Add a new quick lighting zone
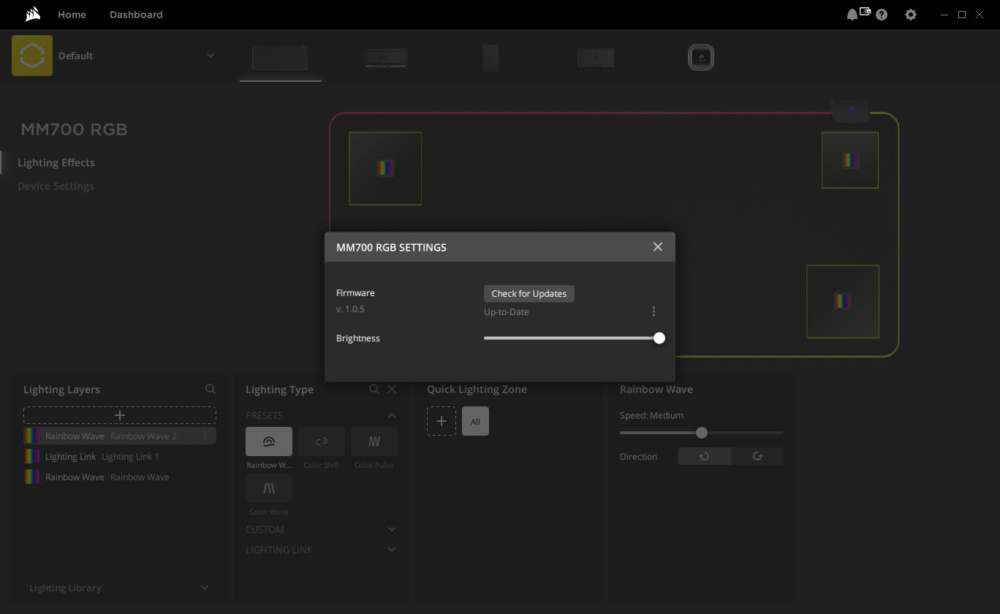The height and width of the screenshot is (614, 1000). 441,421
